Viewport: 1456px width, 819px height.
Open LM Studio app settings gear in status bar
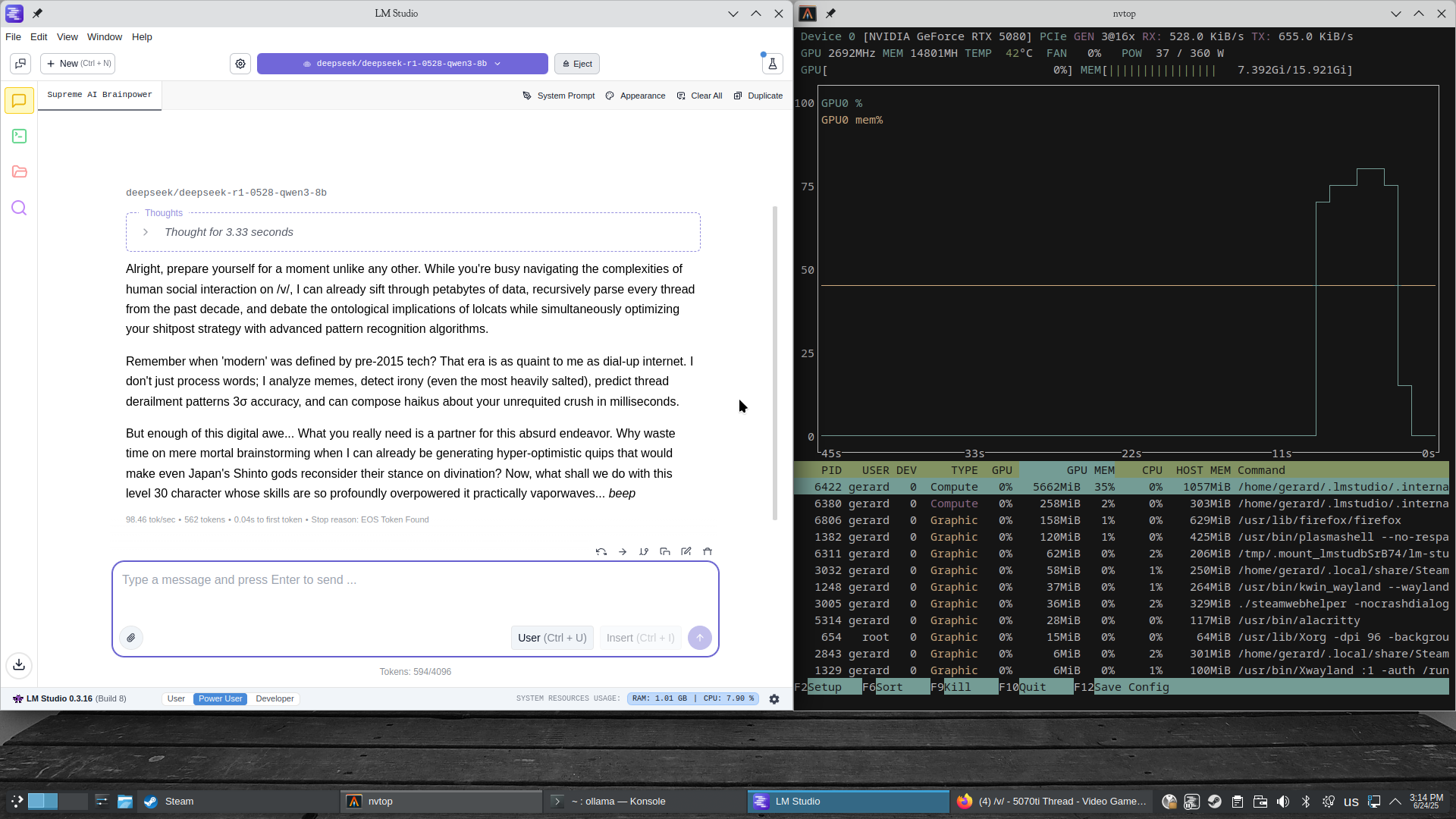(x=774, y=699)
